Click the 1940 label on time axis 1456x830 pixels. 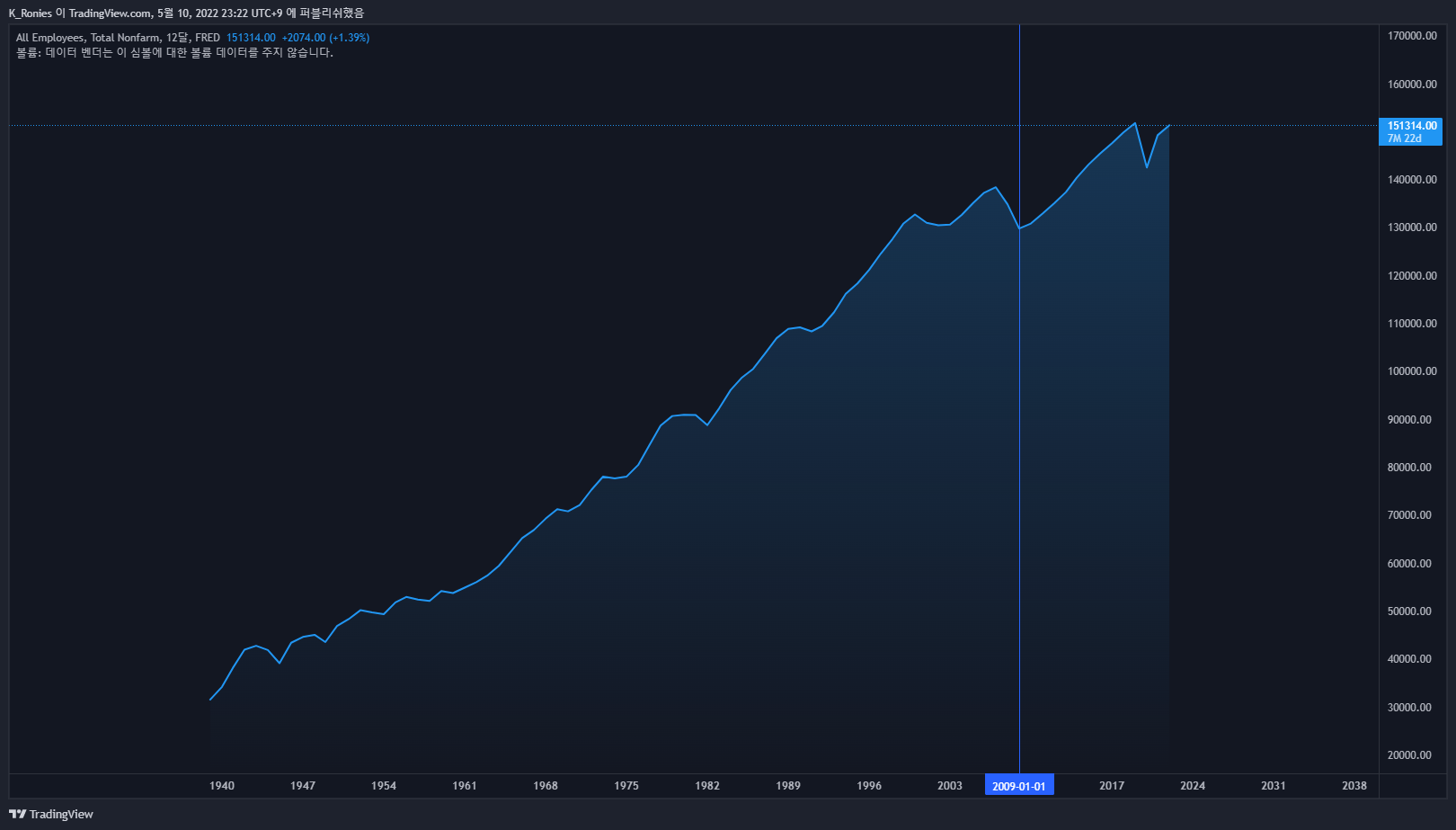coord(222,786)
